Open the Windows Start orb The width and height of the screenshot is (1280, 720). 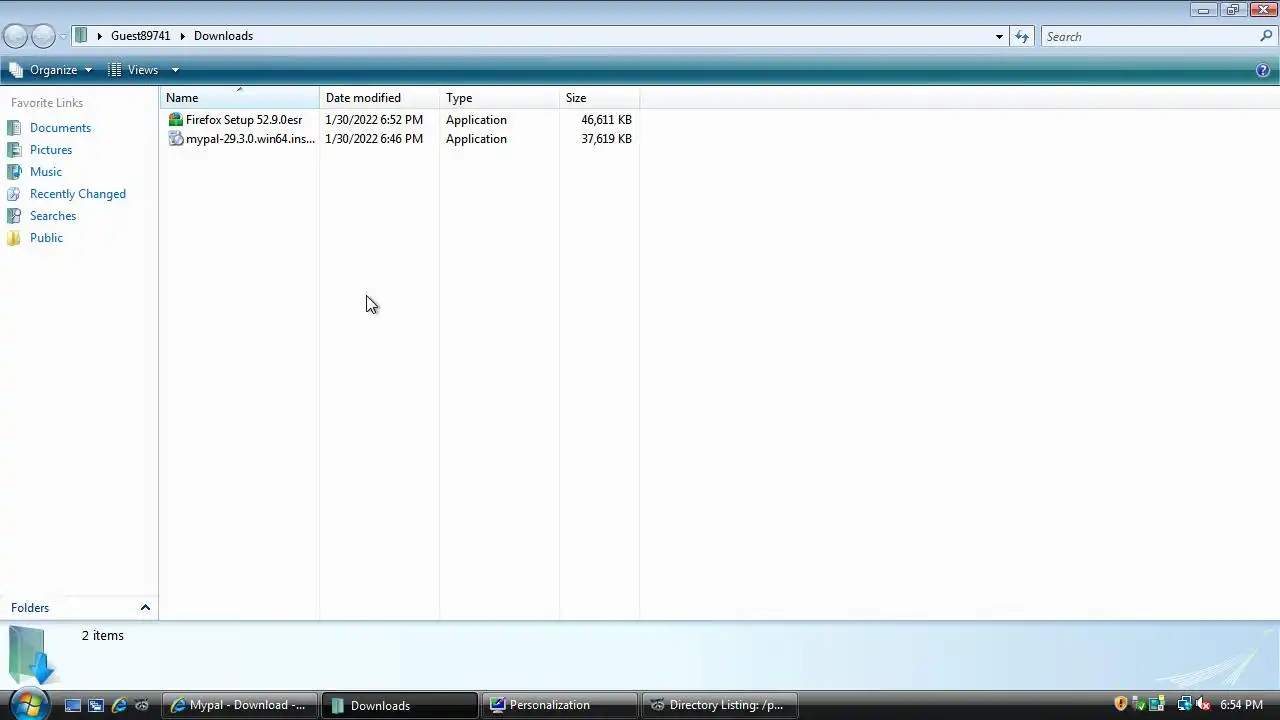pyautogui.click(x=28, y=704)
